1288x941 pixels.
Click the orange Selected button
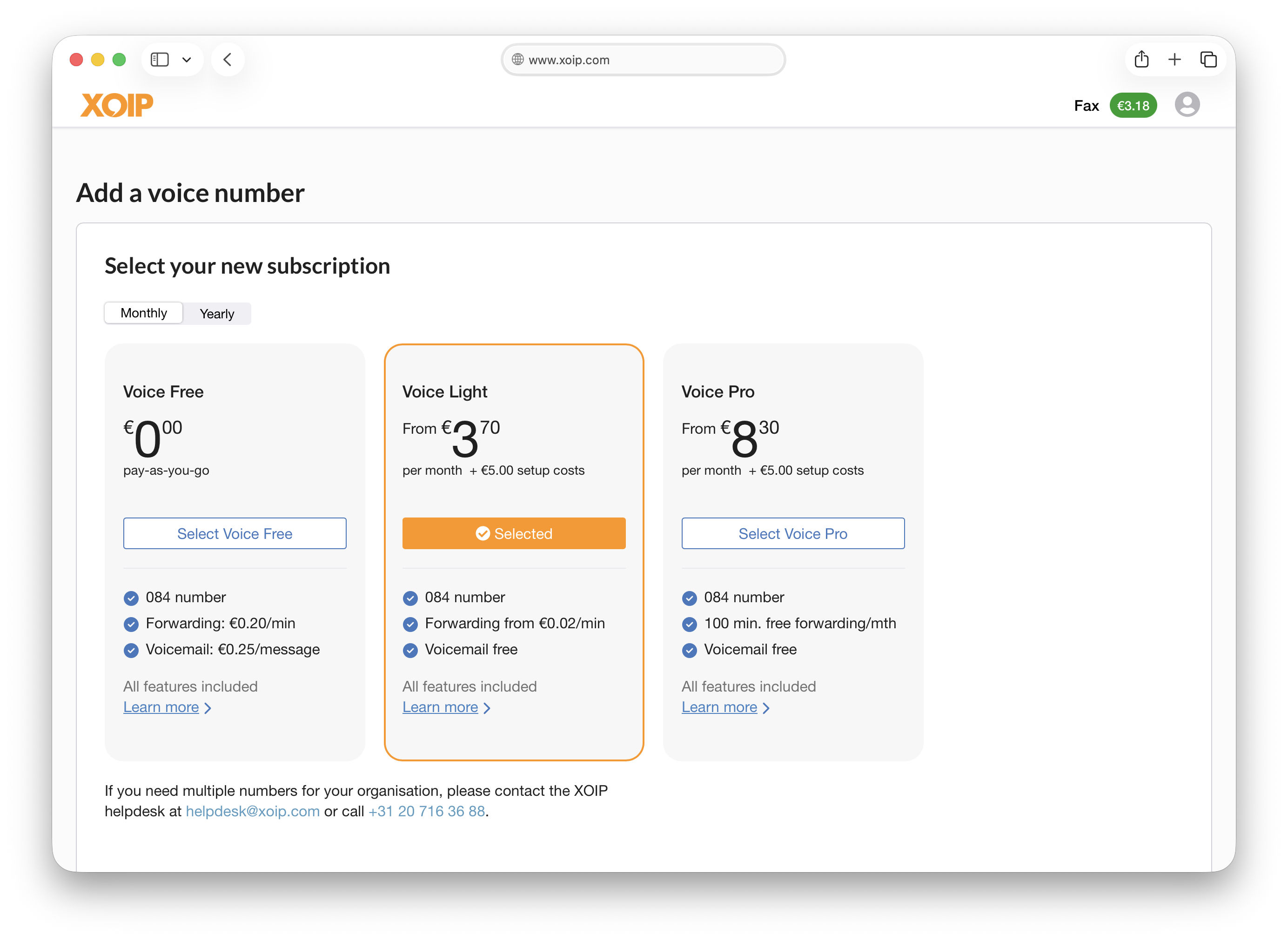pyautogui.click(x=514, y=533)
